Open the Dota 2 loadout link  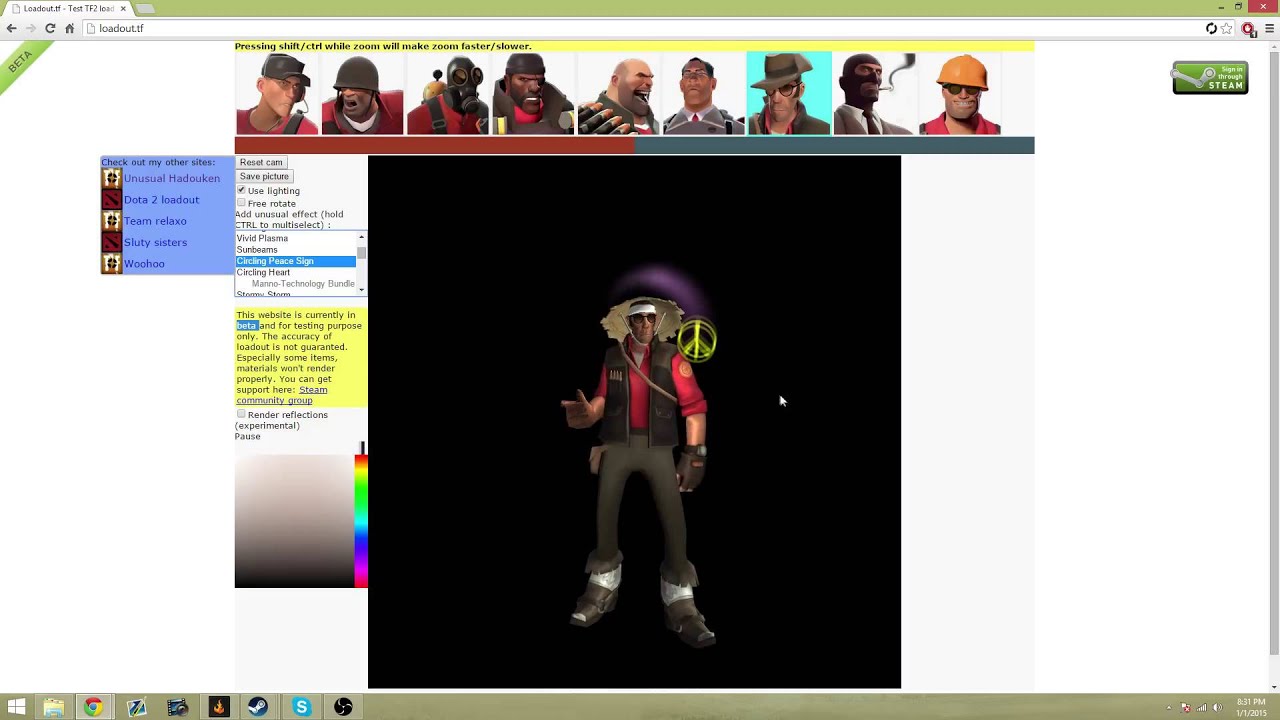coord(161,200)
